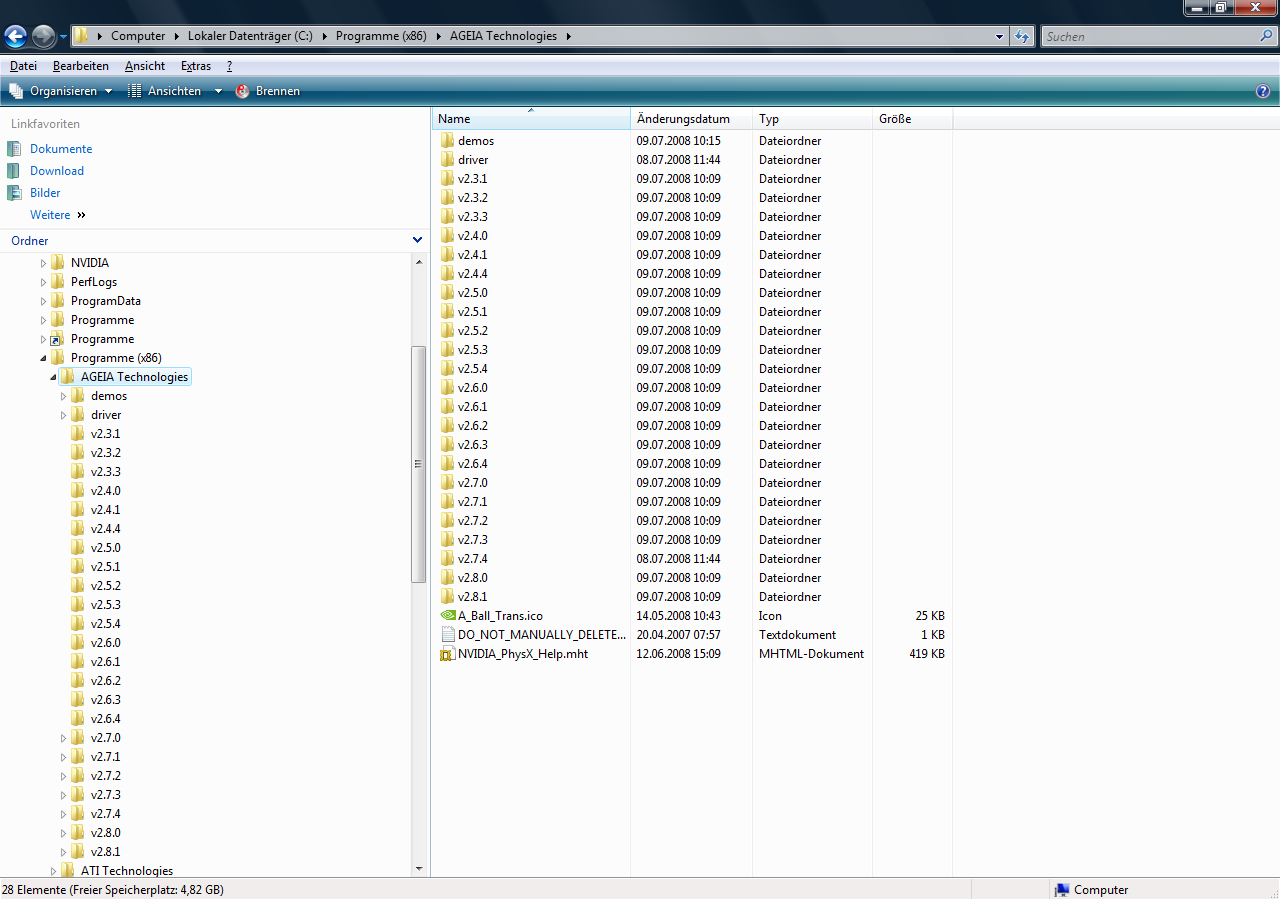
Task: Open the help question mark icon
Action: tap(1263, 91)
